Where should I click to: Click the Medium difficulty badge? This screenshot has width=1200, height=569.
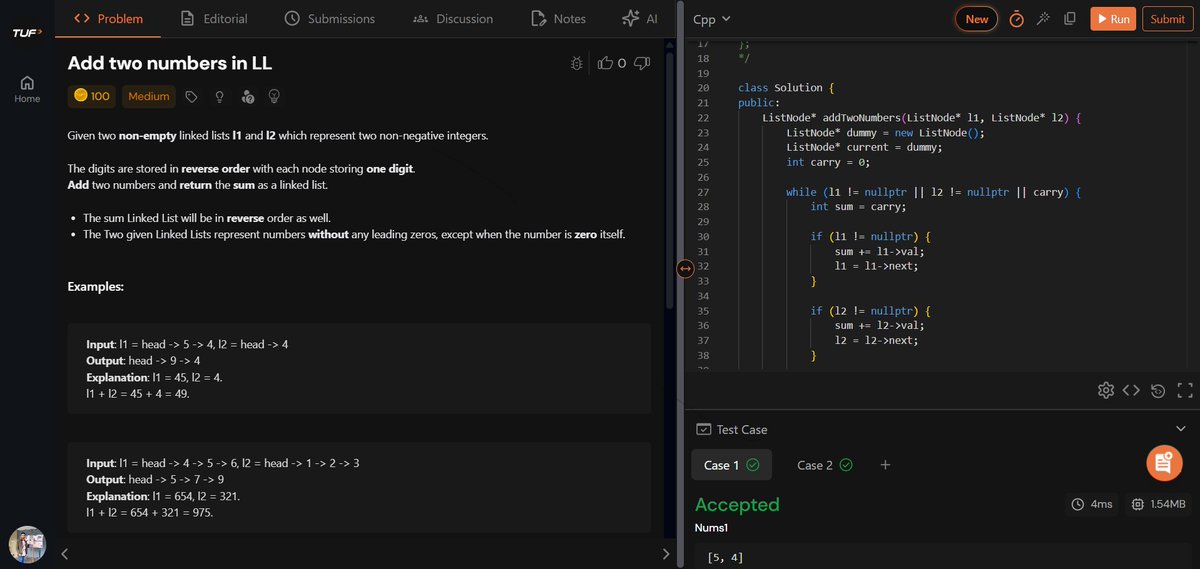tap(149, 96)
